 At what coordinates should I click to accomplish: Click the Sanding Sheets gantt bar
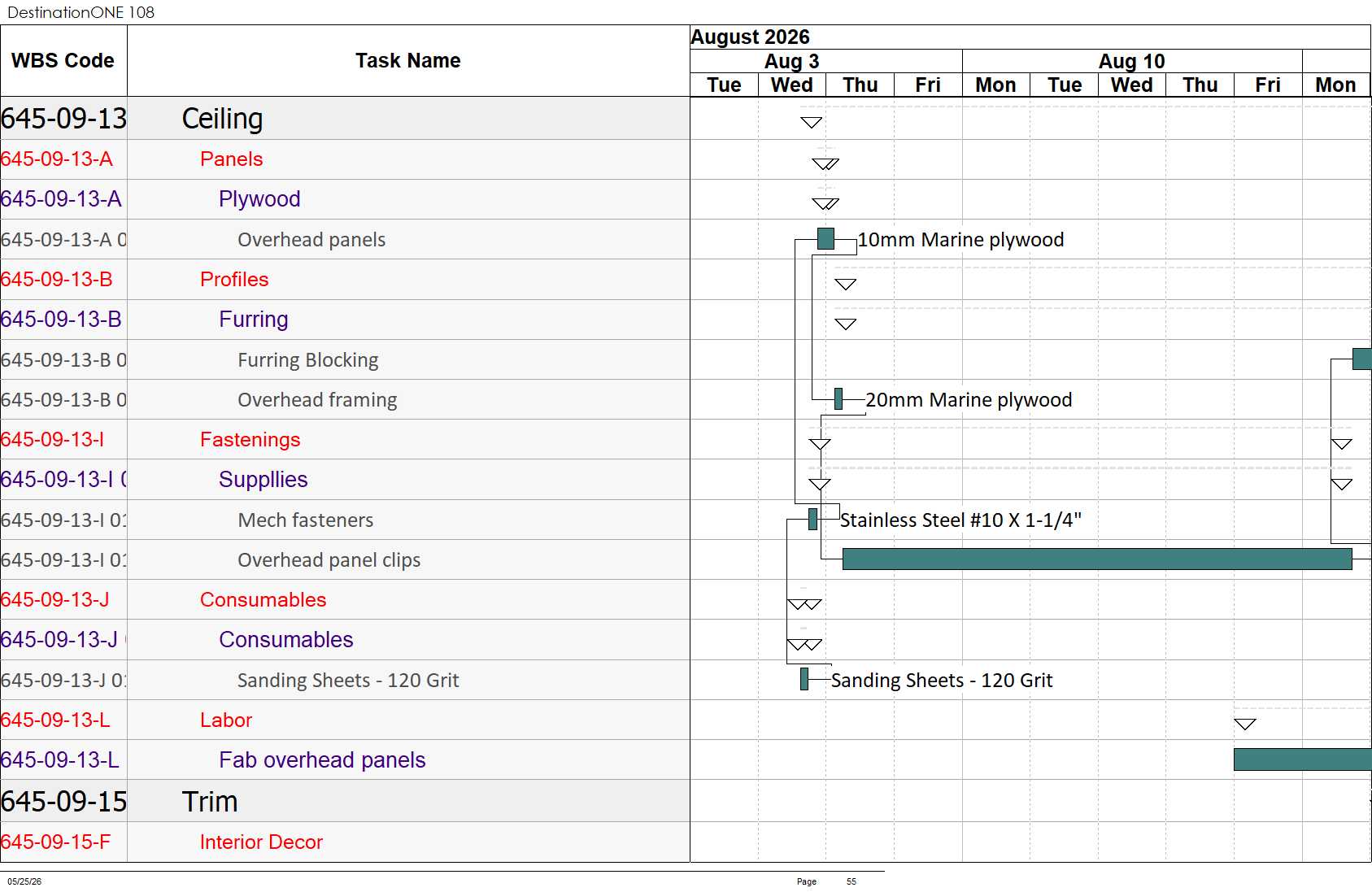[804, 679]
